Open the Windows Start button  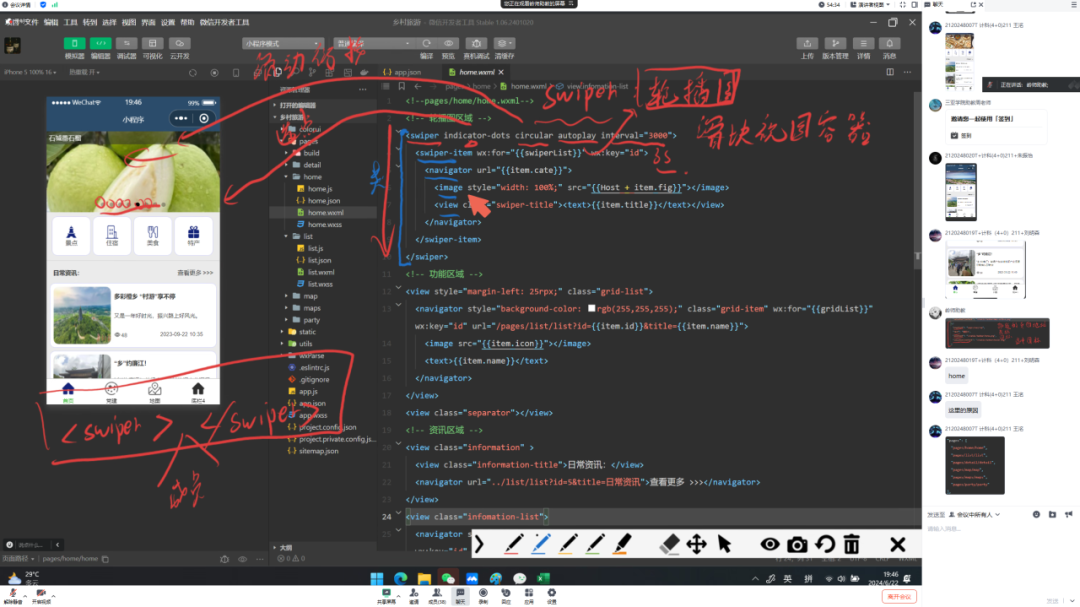pos(377,578)
